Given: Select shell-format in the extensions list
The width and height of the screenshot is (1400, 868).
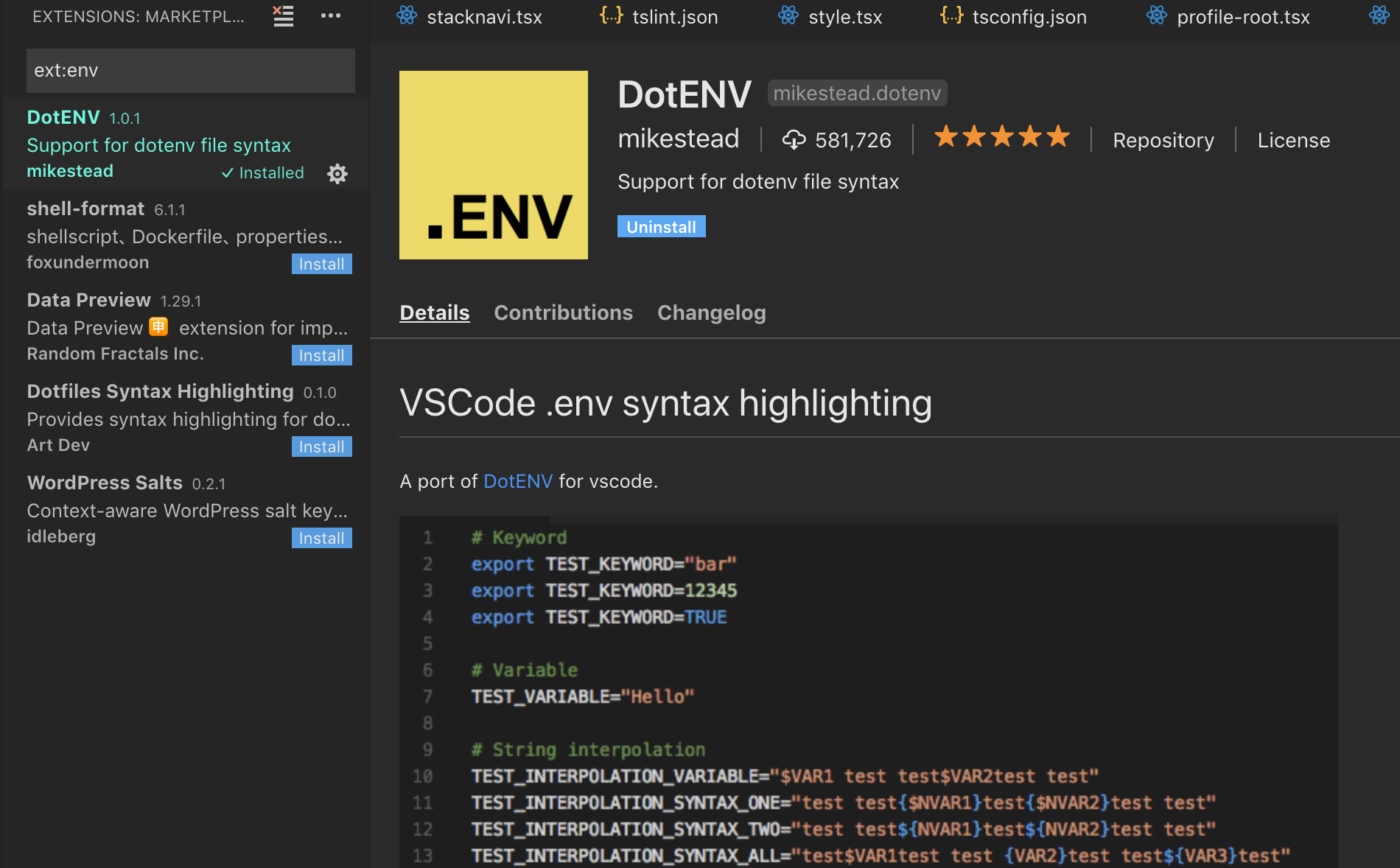Looking at the screenshot, I should tap(186, 234).
